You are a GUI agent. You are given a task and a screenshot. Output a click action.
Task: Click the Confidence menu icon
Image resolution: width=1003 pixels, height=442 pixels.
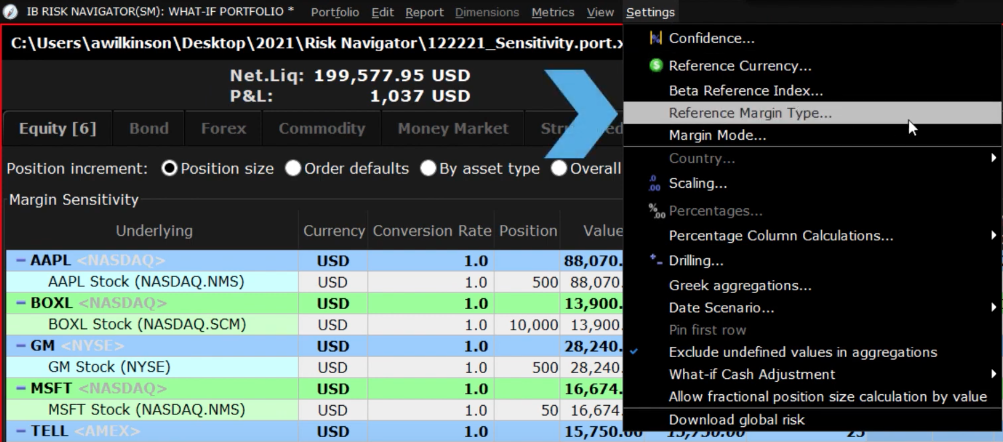tap(656, 38)
